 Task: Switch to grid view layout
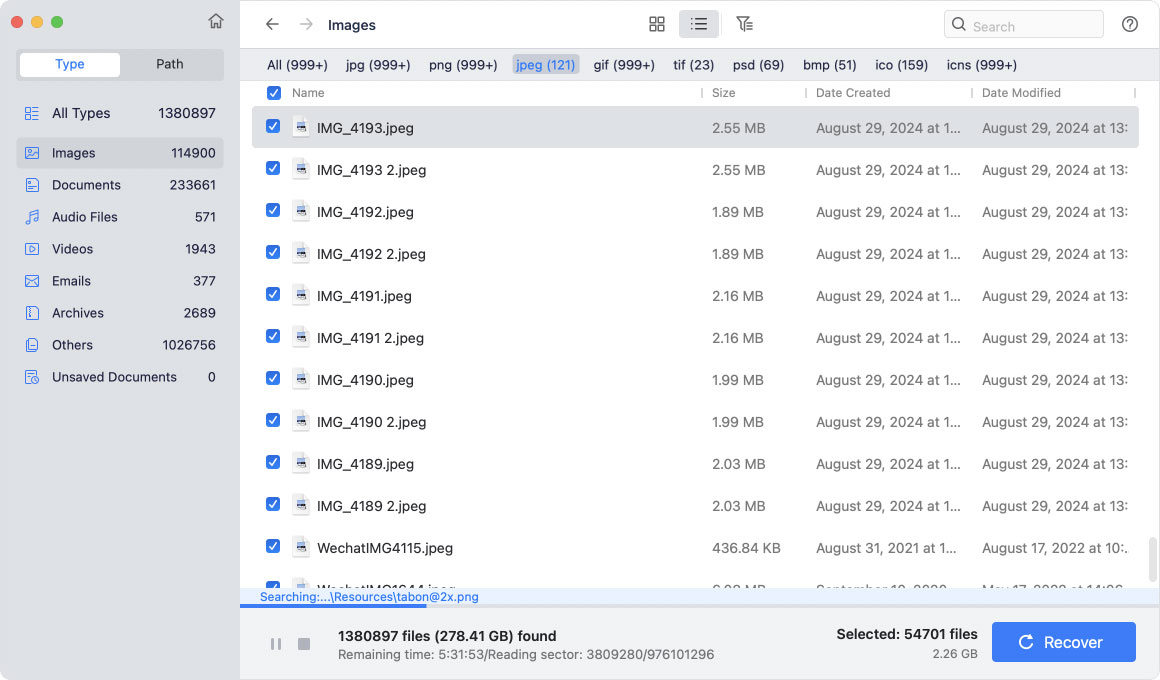(657, 24)
